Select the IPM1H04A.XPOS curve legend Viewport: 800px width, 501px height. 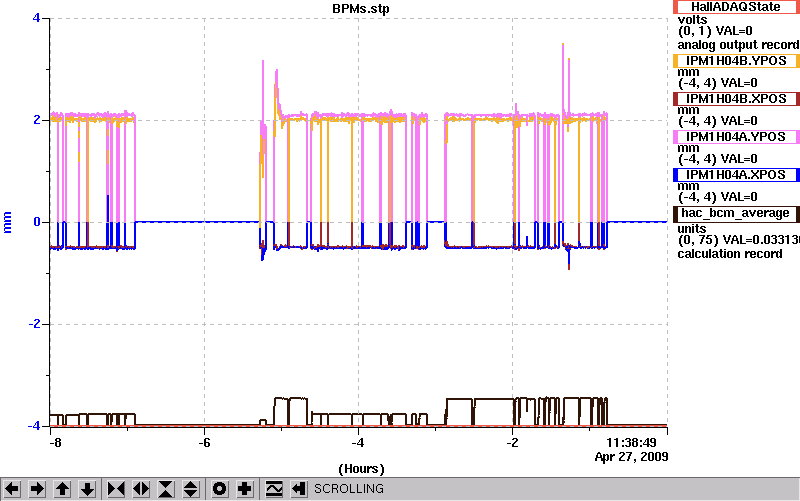(736, 175)
